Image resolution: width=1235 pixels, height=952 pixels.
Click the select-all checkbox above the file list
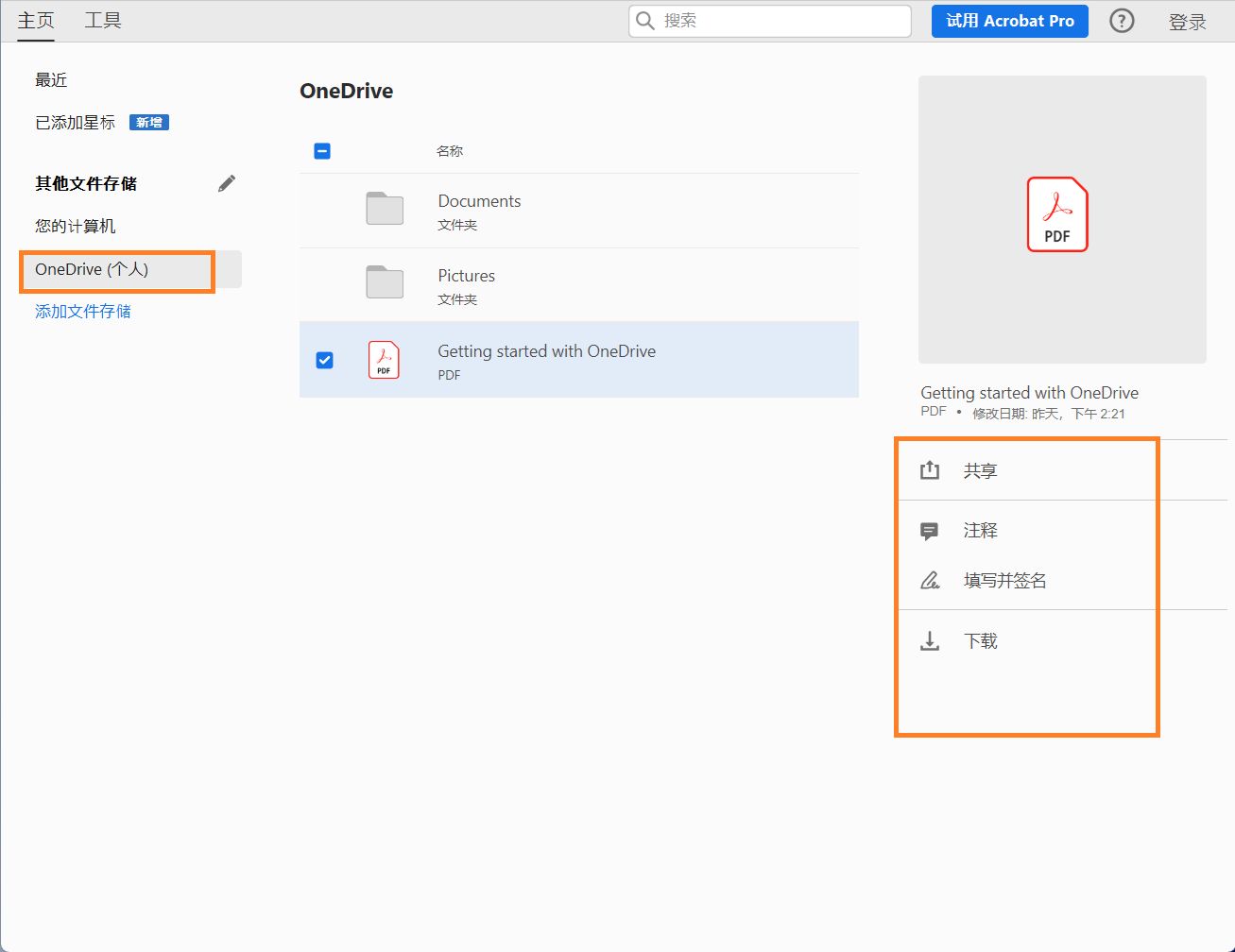322,151
